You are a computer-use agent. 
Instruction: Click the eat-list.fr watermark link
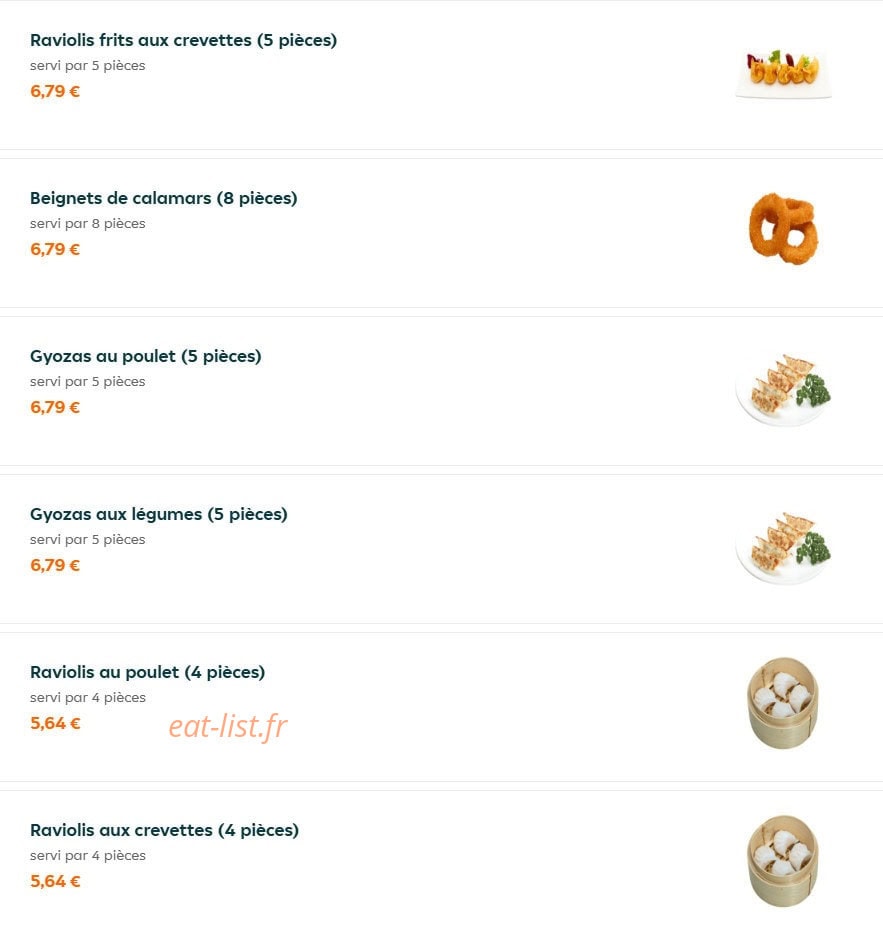(228, 726)
